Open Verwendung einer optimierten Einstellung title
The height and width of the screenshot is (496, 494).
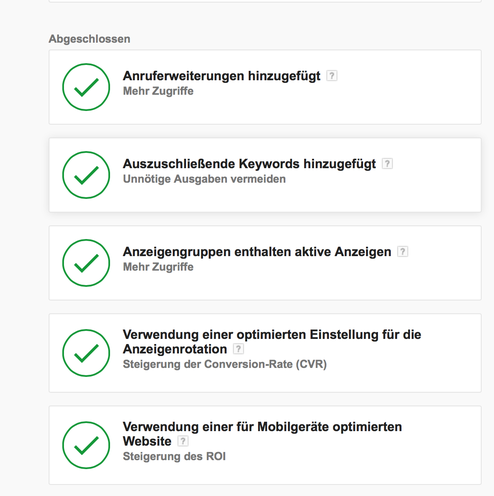tap(272, 342)
